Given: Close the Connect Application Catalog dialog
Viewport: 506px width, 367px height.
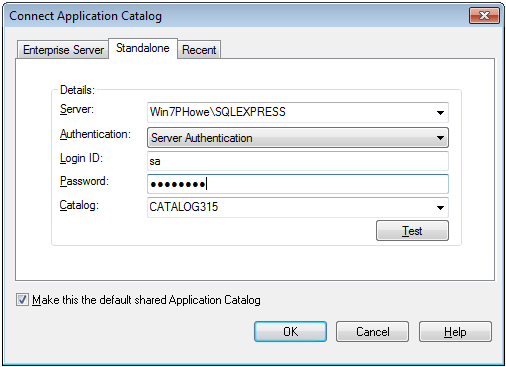Looking at the screenshot, I should pos(484,15).
